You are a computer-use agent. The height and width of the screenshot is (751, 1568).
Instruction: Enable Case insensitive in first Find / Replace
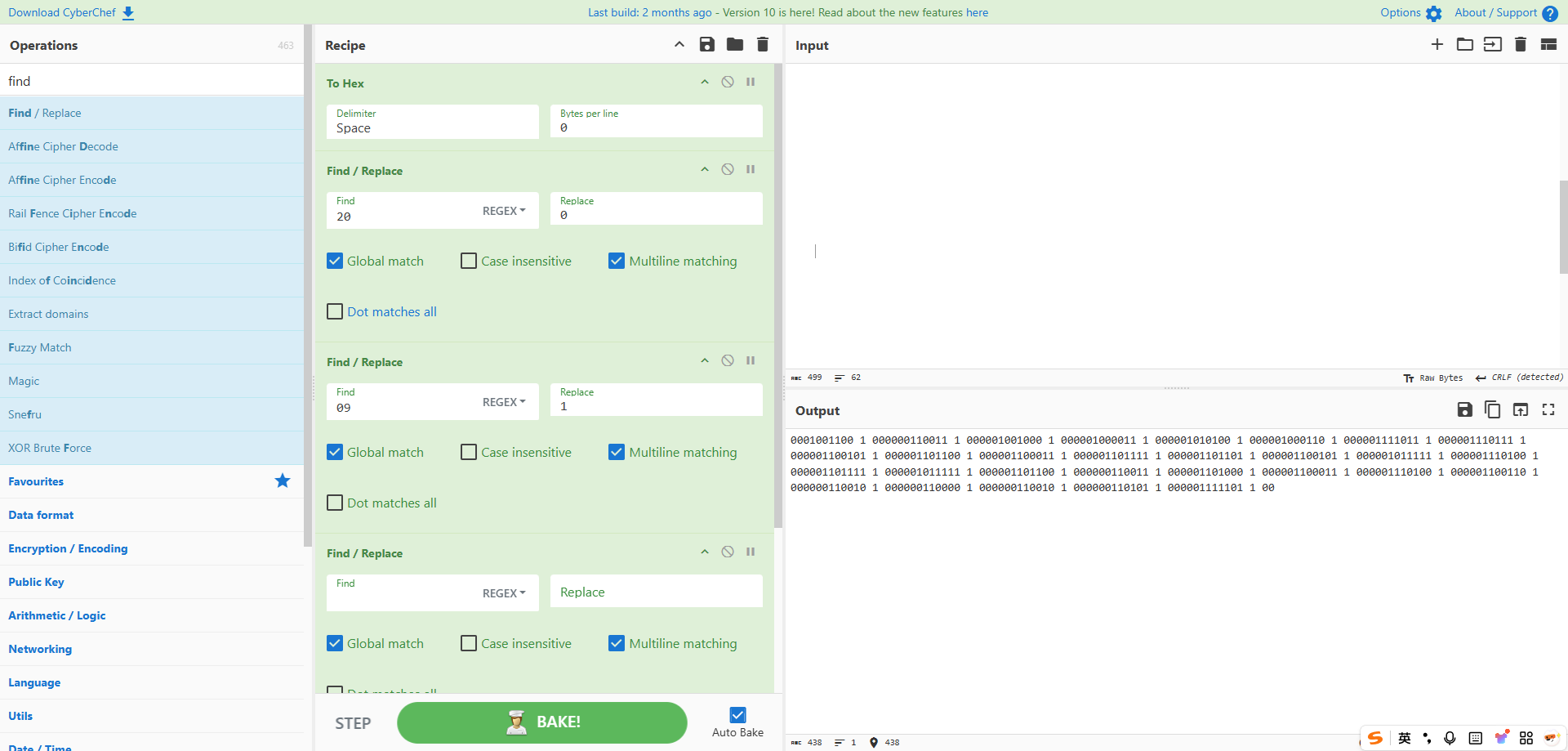pos(469,262)
